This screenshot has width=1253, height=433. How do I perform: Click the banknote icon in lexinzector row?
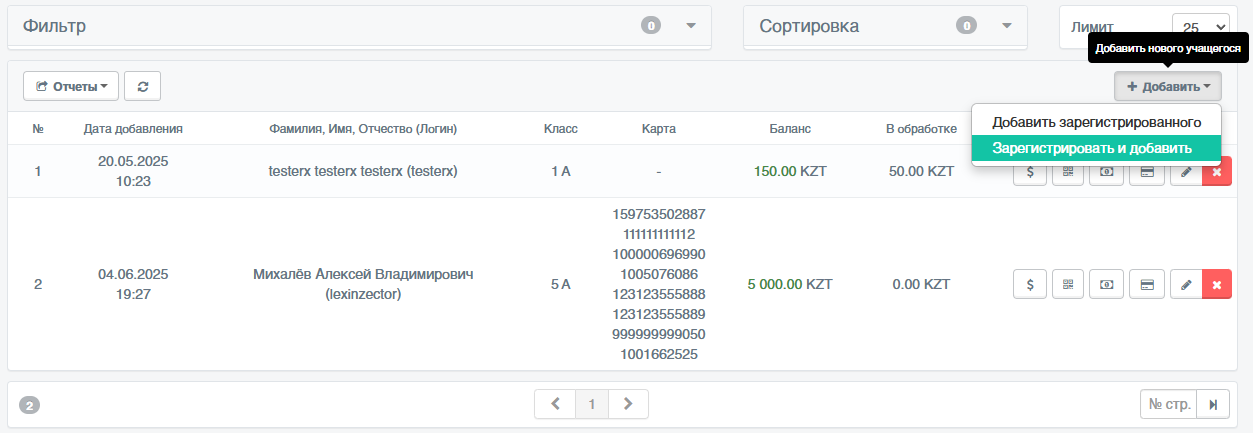click(1107, 285)
